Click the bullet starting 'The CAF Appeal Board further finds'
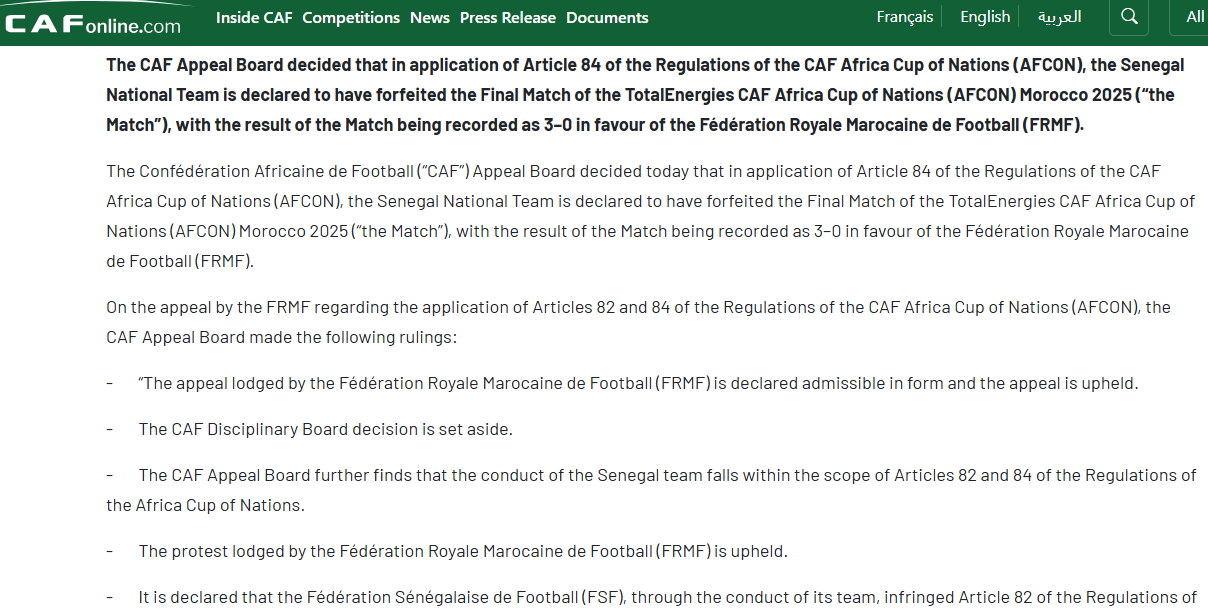The height and width of the screenshot is (613, 1208). tap(650, 490)
